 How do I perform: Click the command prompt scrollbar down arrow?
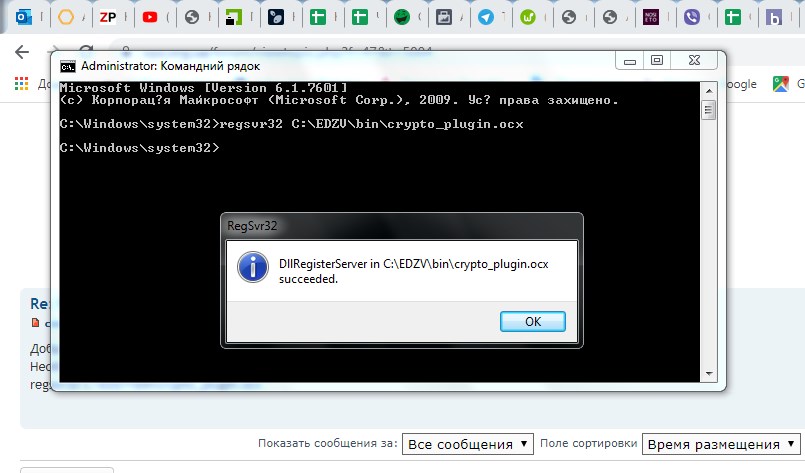click(708, 374)
